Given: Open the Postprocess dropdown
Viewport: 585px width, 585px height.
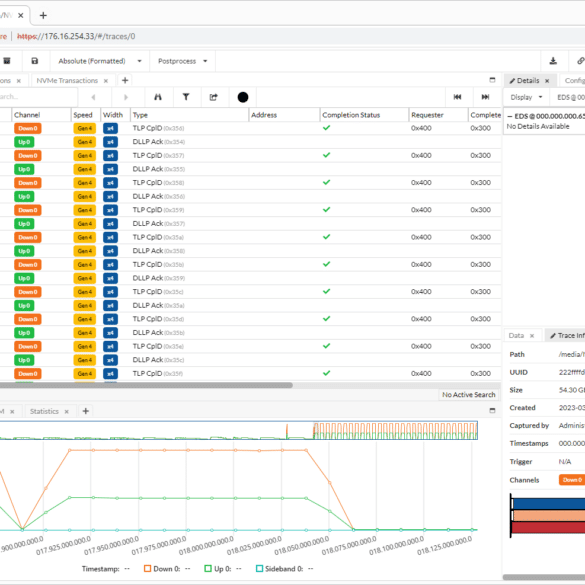Looking at the screenshot, I should point(182,61).
